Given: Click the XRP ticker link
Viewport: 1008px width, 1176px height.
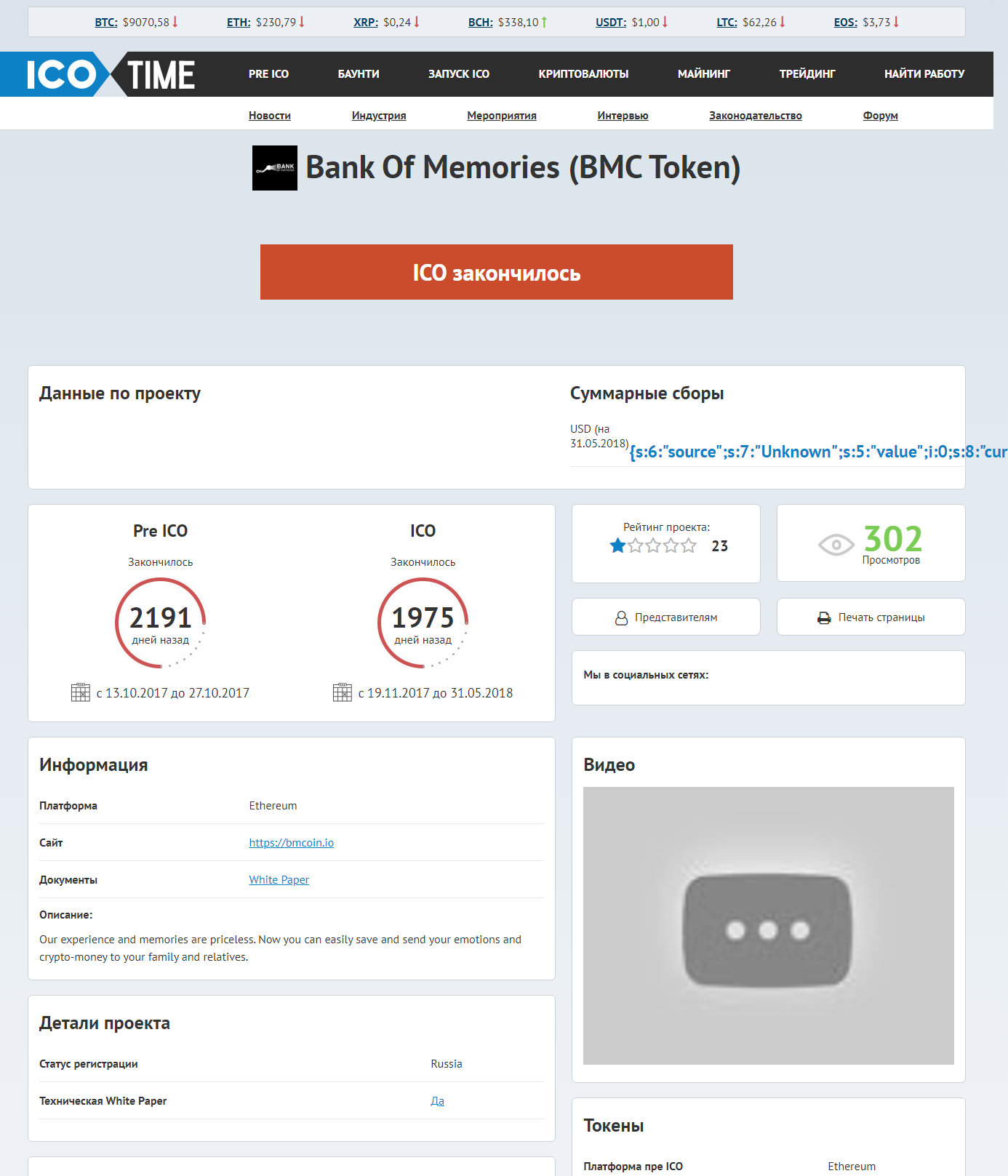Looking at the screenshot, I should pos(366,23).
